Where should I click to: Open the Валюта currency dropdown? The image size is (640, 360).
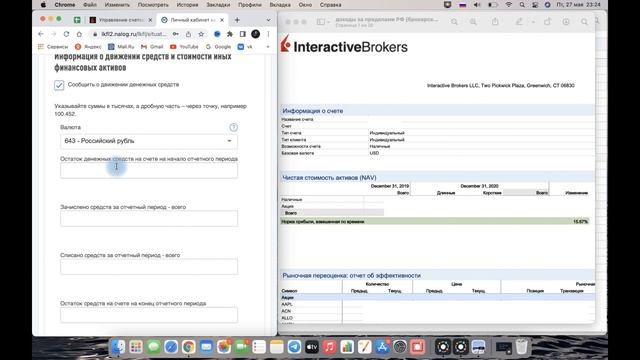click(x=149, y=141)
